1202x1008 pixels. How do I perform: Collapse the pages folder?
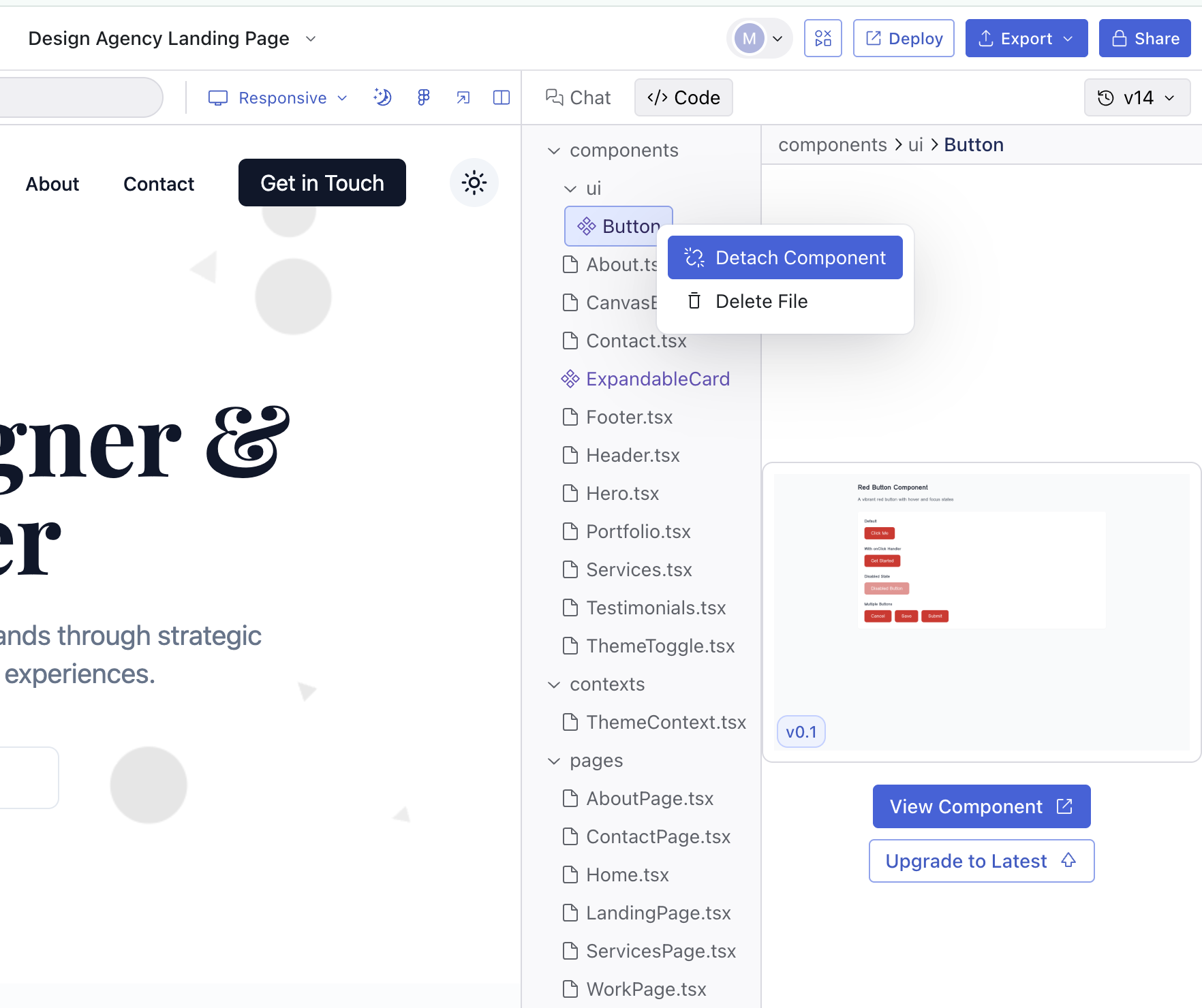pos(554,761)
